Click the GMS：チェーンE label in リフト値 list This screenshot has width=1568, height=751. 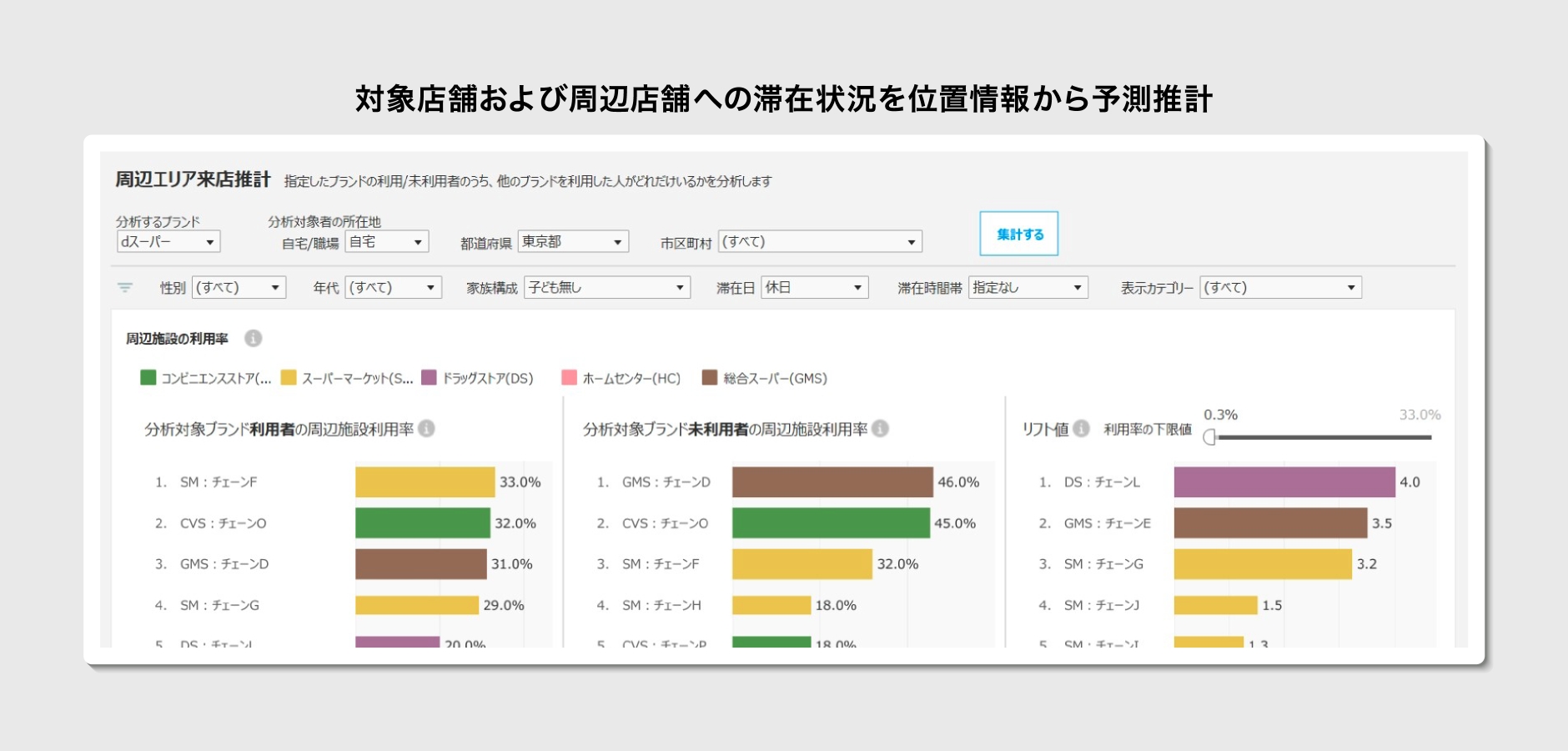pyautogui.click(x=1108, y=522)
